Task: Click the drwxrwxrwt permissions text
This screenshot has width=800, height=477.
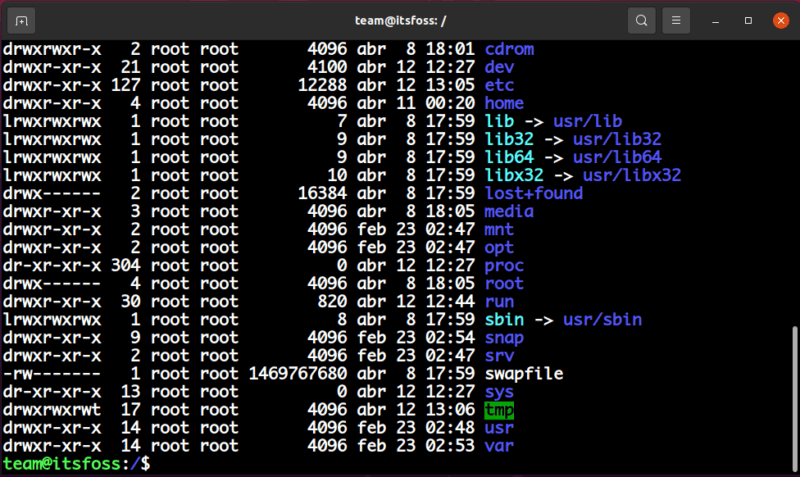Action: pyautogui.click(x=52, y=410)
